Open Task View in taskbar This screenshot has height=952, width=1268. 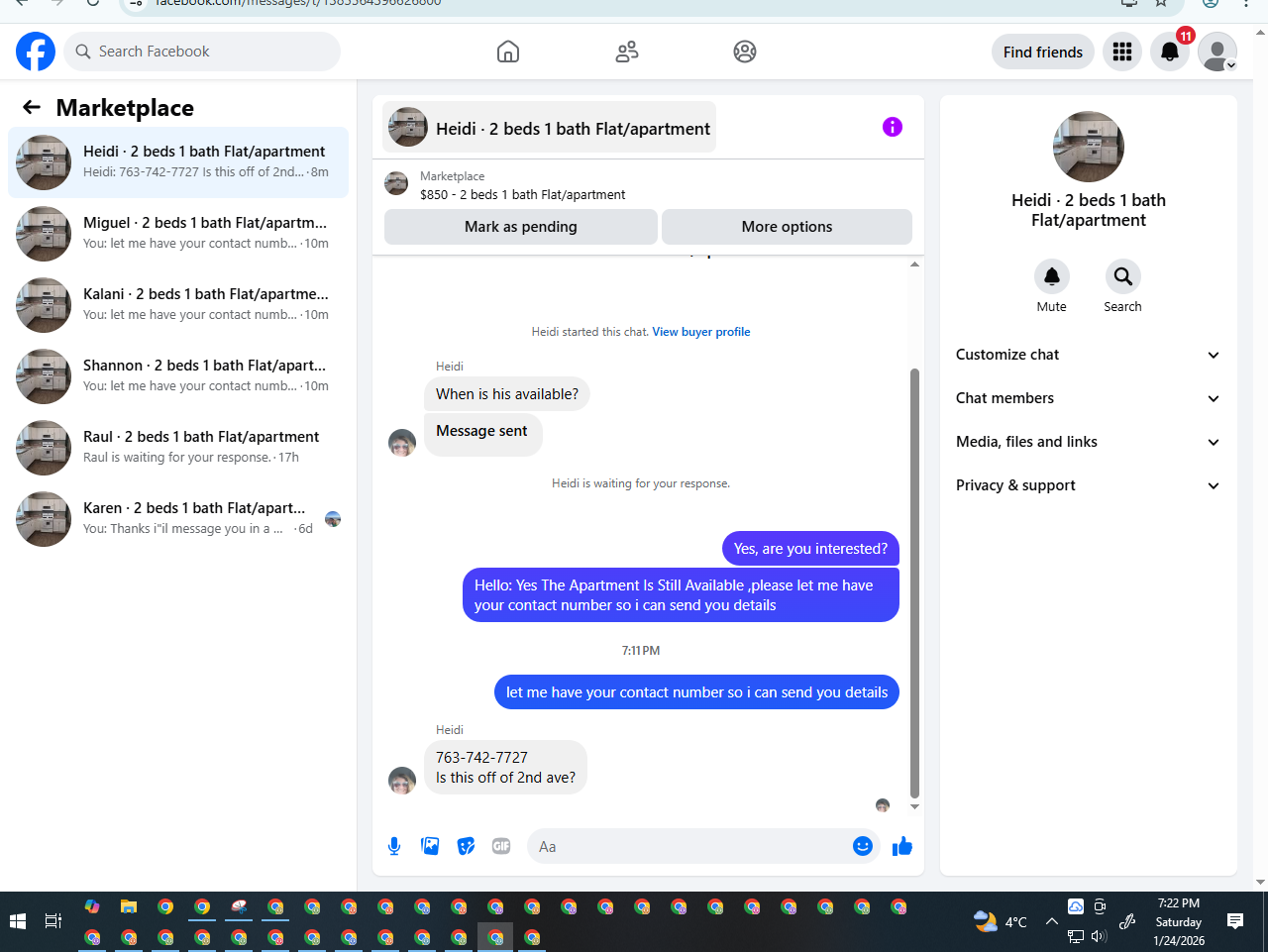[53, 921]
